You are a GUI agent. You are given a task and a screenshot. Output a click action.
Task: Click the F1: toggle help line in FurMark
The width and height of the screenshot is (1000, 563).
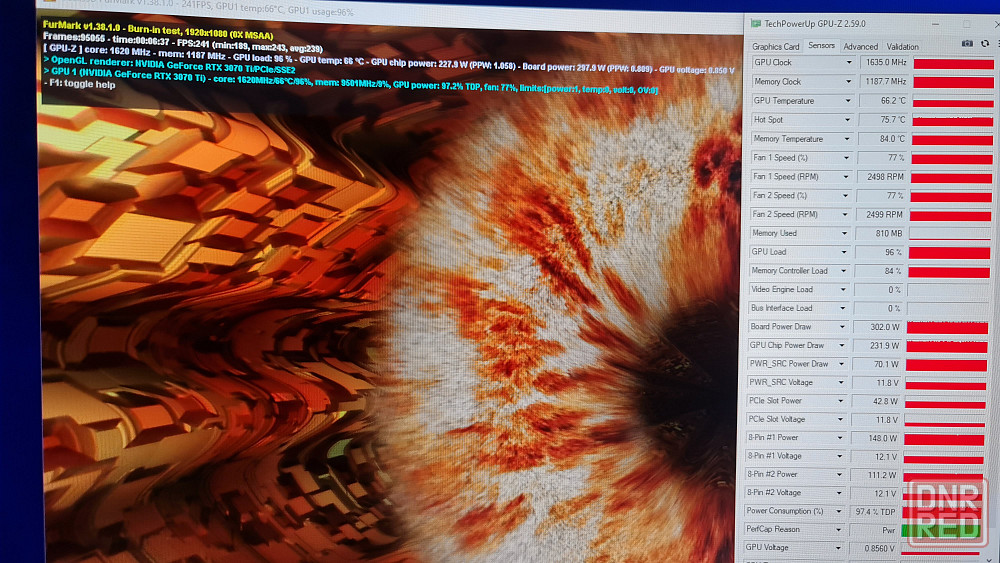pyautogui.click(x=79, y=84)
